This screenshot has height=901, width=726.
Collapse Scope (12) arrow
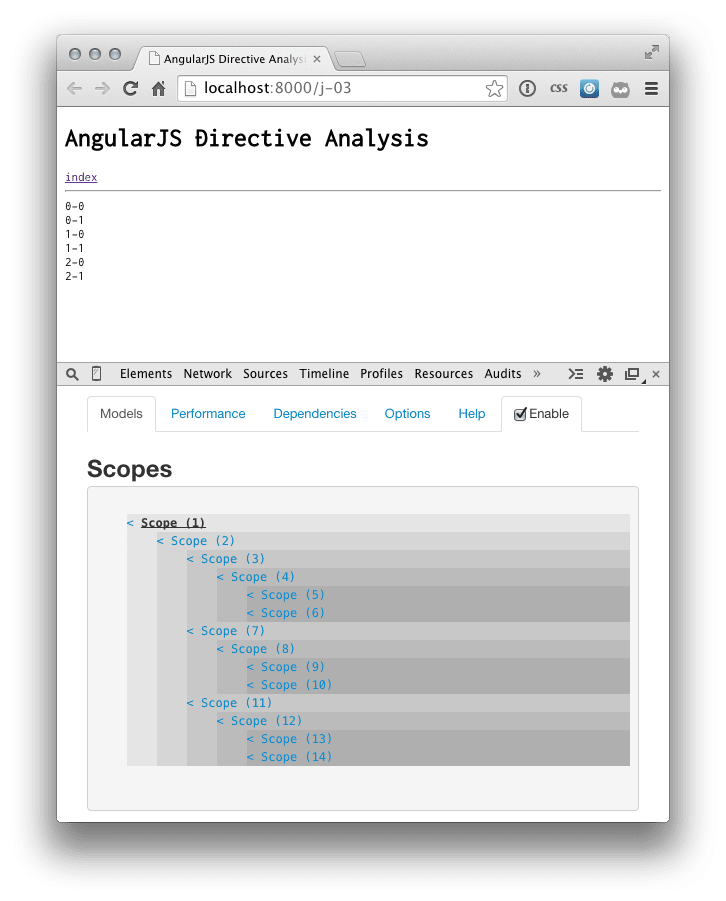point(220,721)
